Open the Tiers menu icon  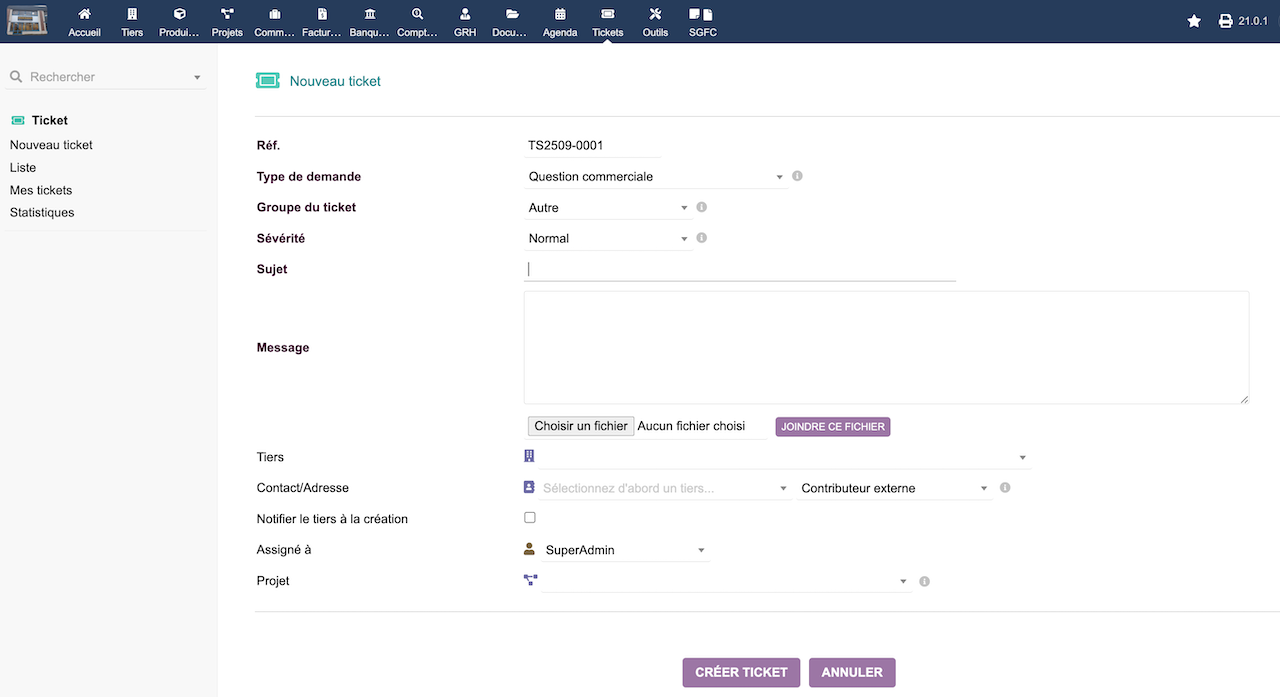(132, 14)
